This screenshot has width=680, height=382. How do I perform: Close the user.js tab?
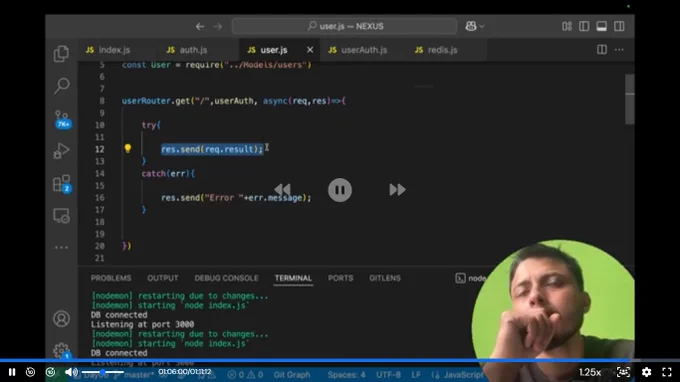pos(310,50)
